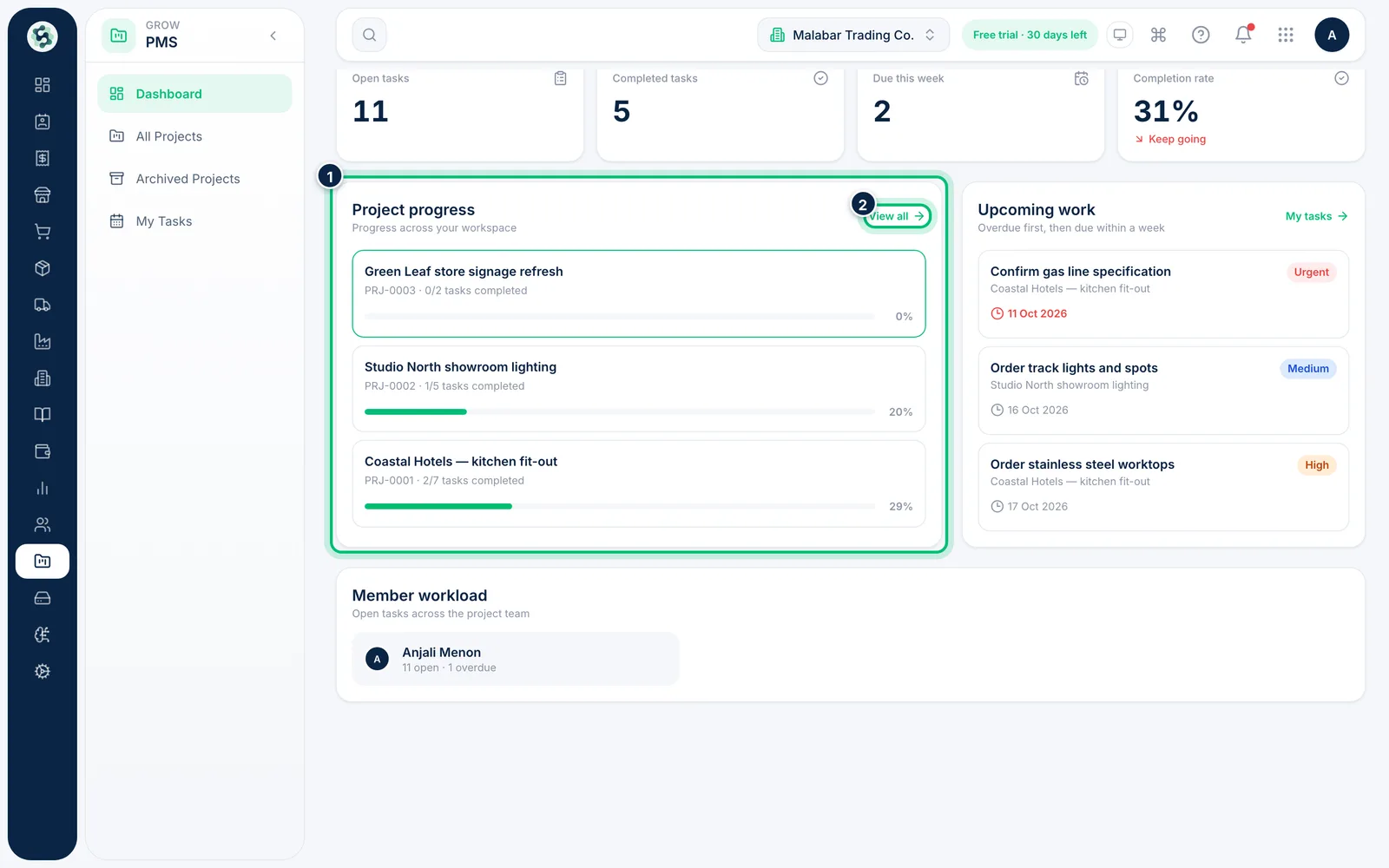The image size is (1389, 868).
Task: Click the people/users icon in the rail
Action: 42,524
